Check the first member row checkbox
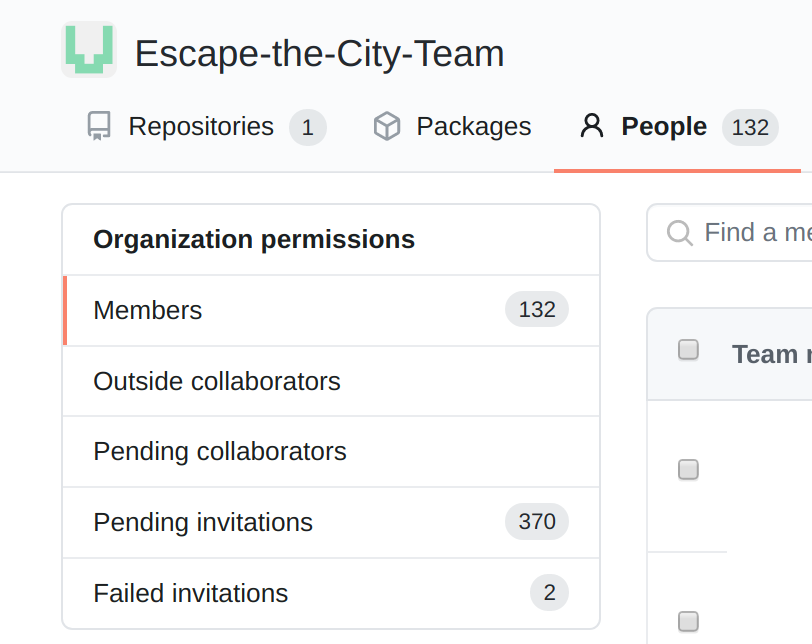The height and width of the screenshot is (644, 812). [x=688, y=469]
